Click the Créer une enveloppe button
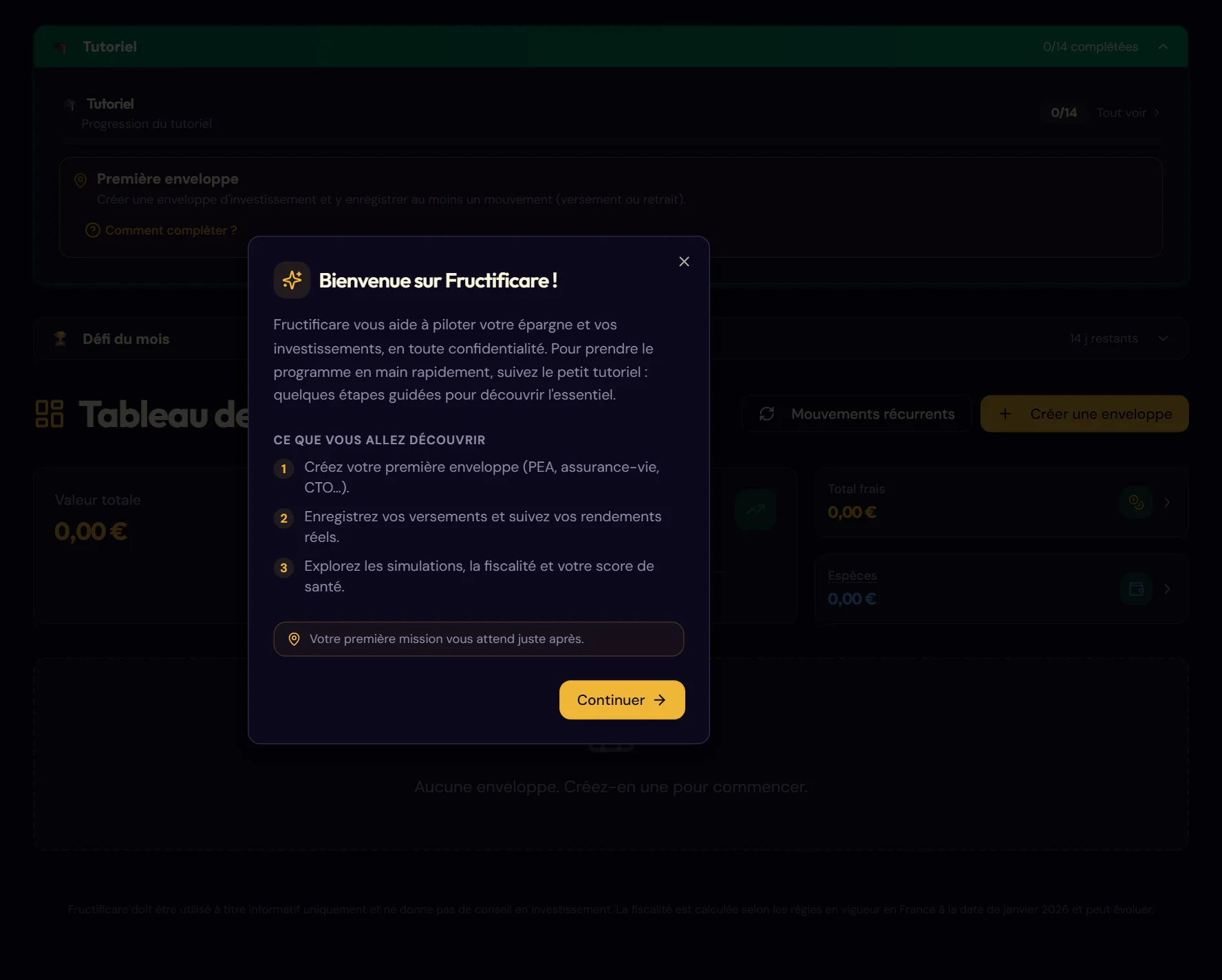 (1084, 414)
